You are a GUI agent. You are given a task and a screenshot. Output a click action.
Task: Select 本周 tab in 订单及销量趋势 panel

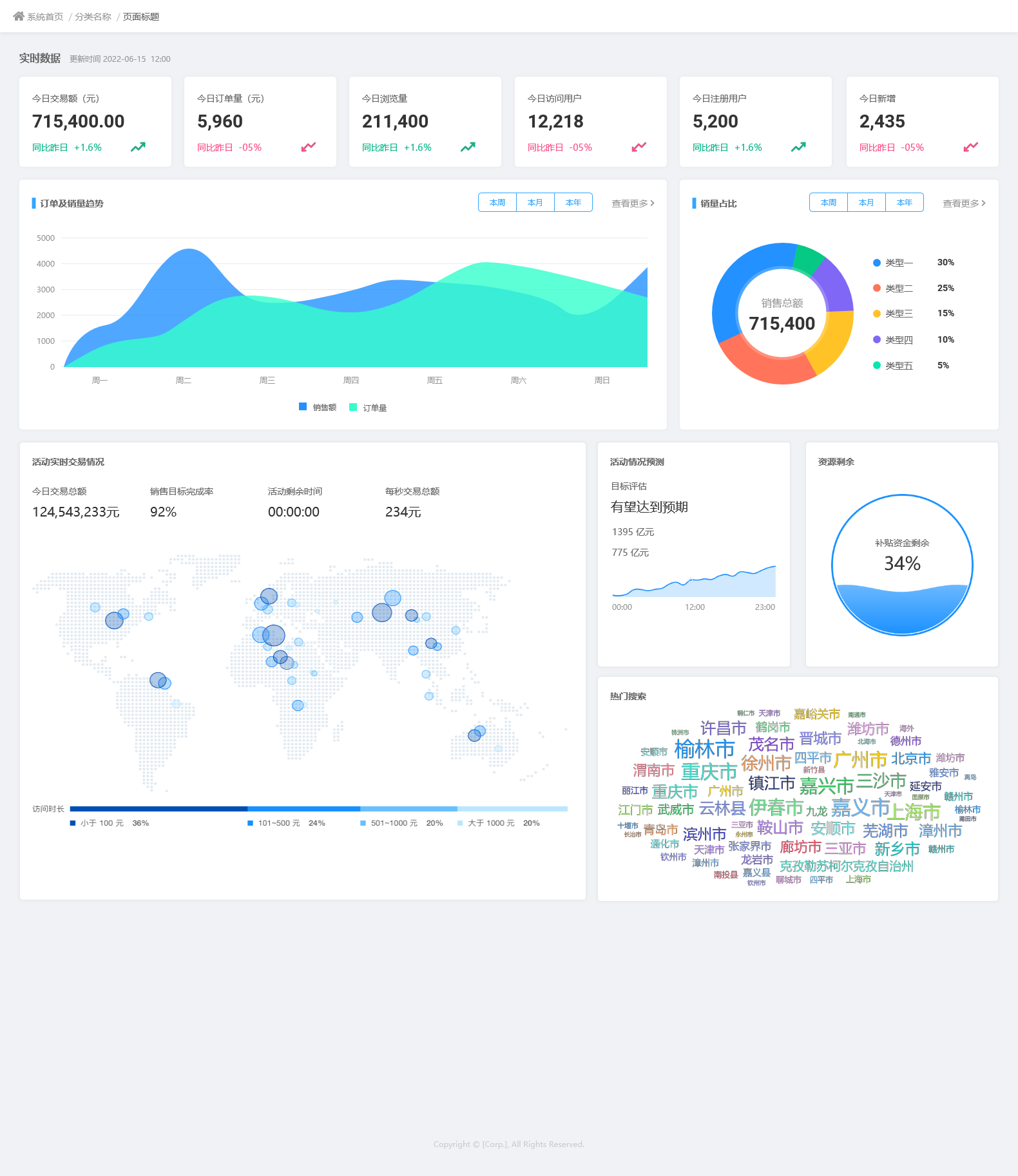tap(497, 202)
